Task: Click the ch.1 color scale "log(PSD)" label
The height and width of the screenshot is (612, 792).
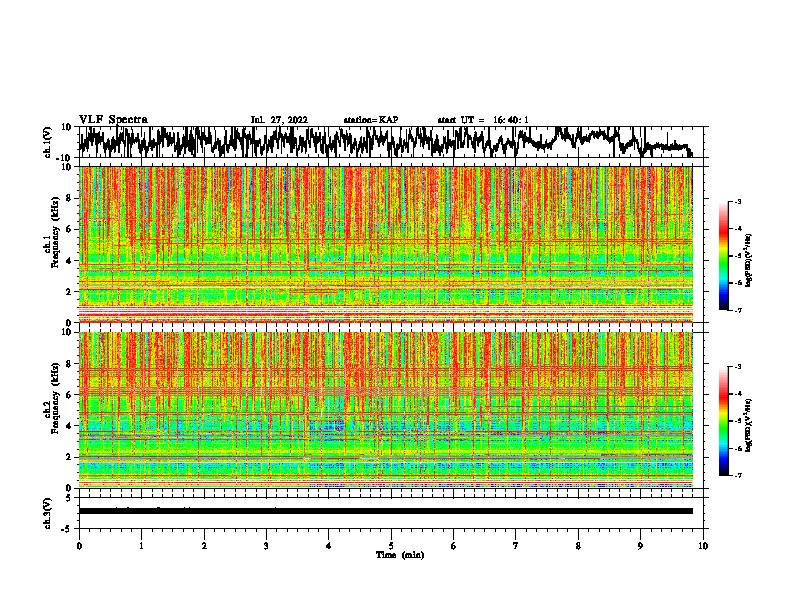Action: coord(749,261)
